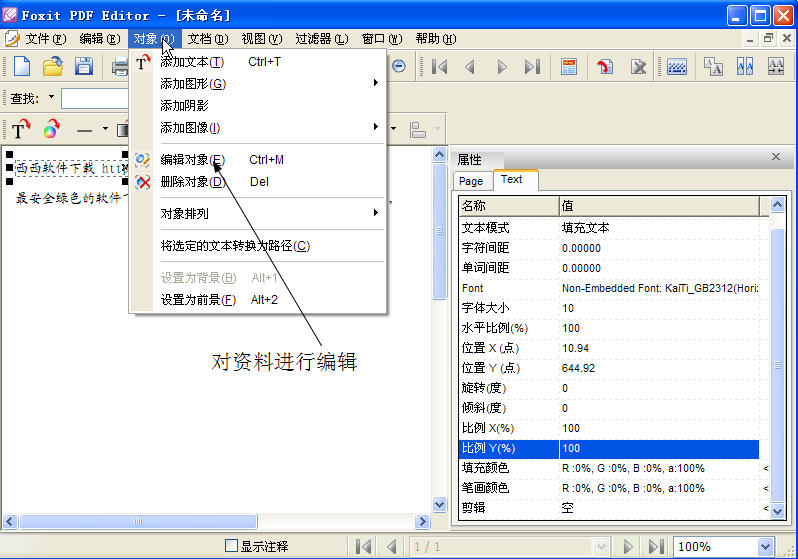Click the T icon beside 添加文本 in menu
This screenshot has width=798, height=559.
143,62
